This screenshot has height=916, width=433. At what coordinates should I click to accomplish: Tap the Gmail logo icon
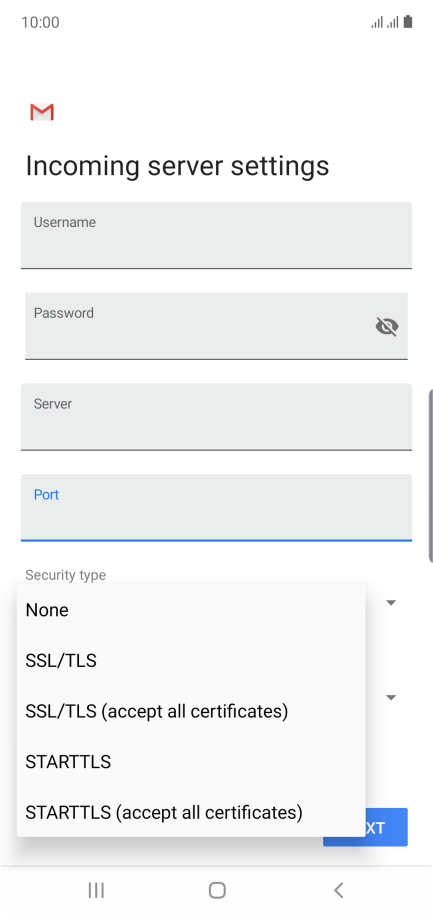[42, 112]
